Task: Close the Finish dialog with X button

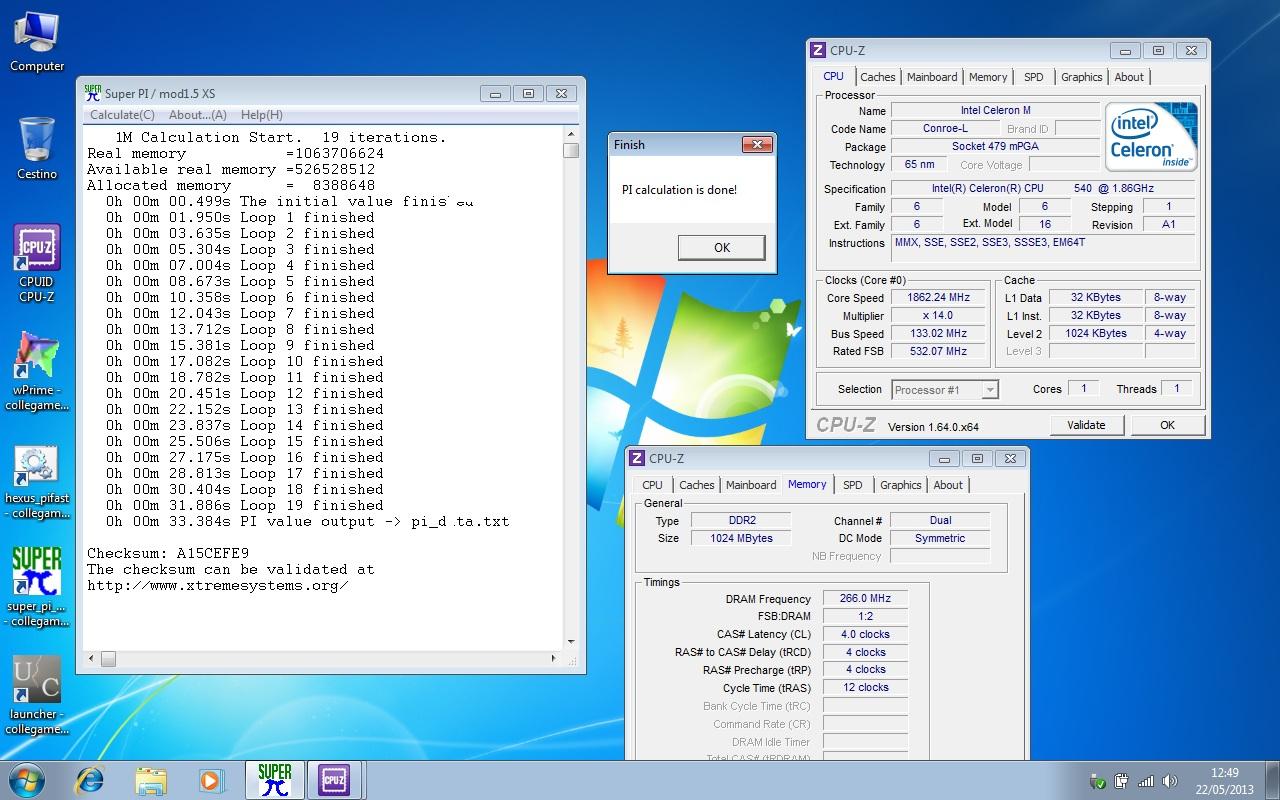Action: pyautogui.click(x=756, y=144)
